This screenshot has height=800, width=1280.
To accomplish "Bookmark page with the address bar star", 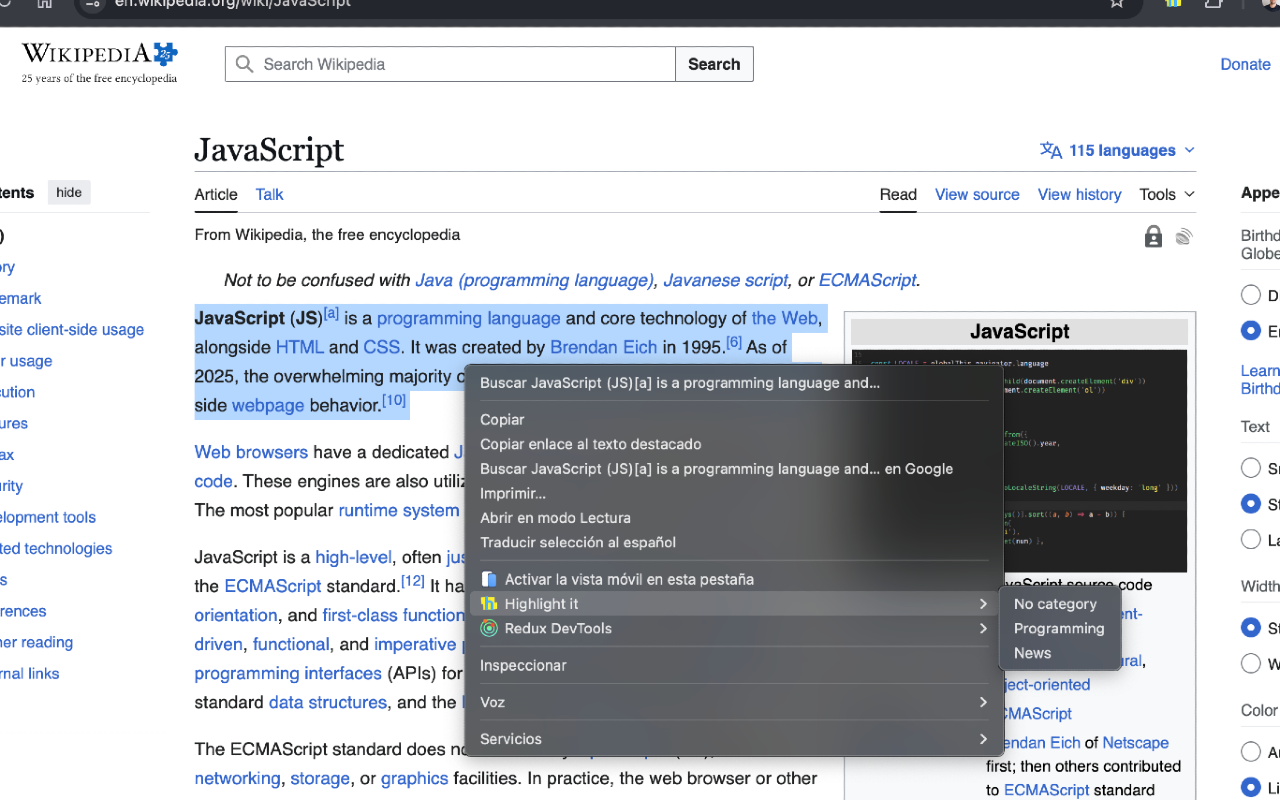I will [1117, 4].
